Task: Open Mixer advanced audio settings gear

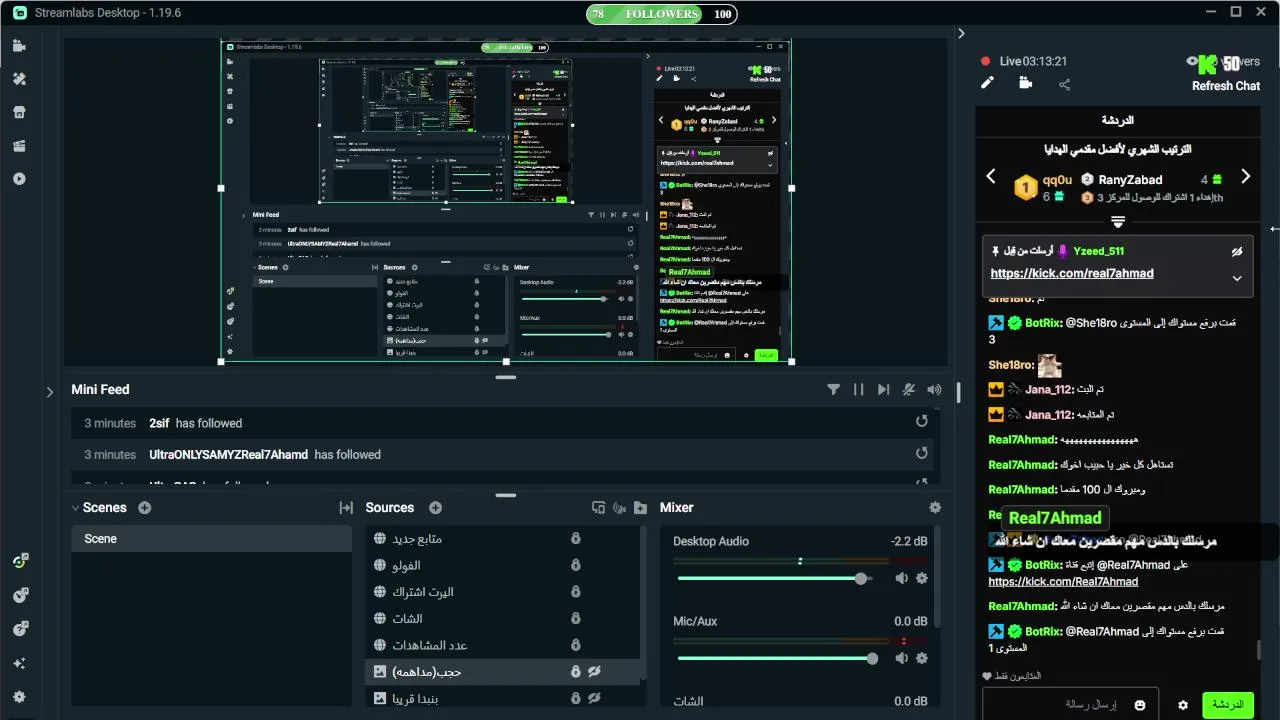Action: (935, 508)
